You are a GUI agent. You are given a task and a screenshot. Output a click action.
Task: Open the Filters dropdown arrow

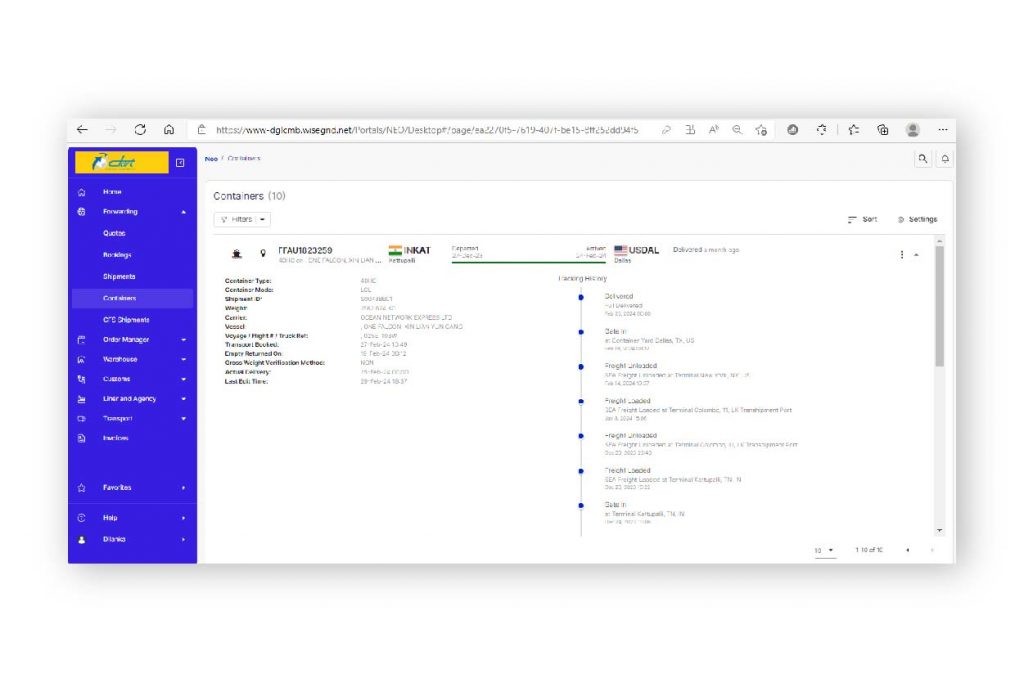(262, 219)
